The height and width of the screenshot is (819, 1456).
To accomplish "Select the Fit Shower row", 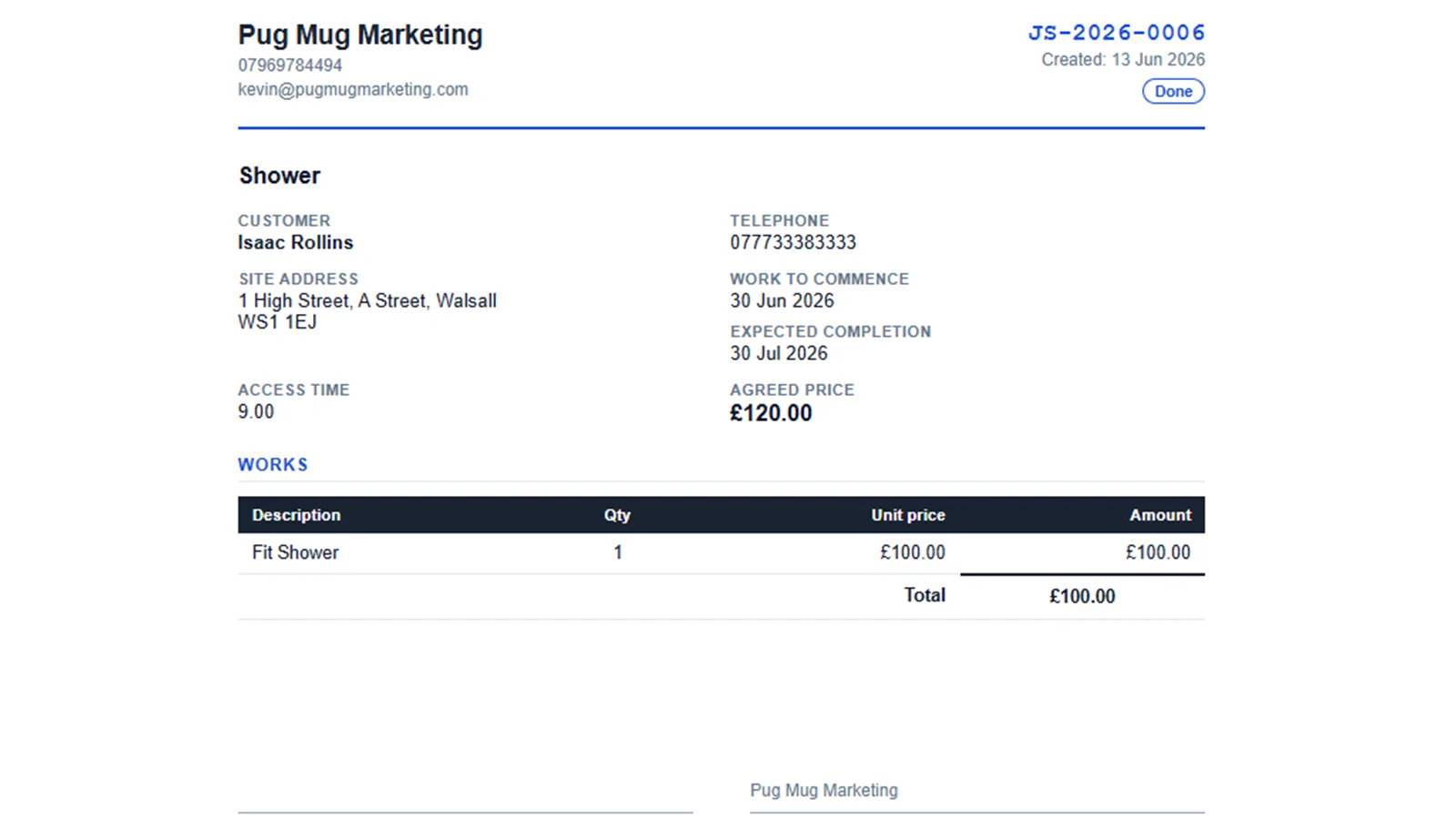I will 722,552.
